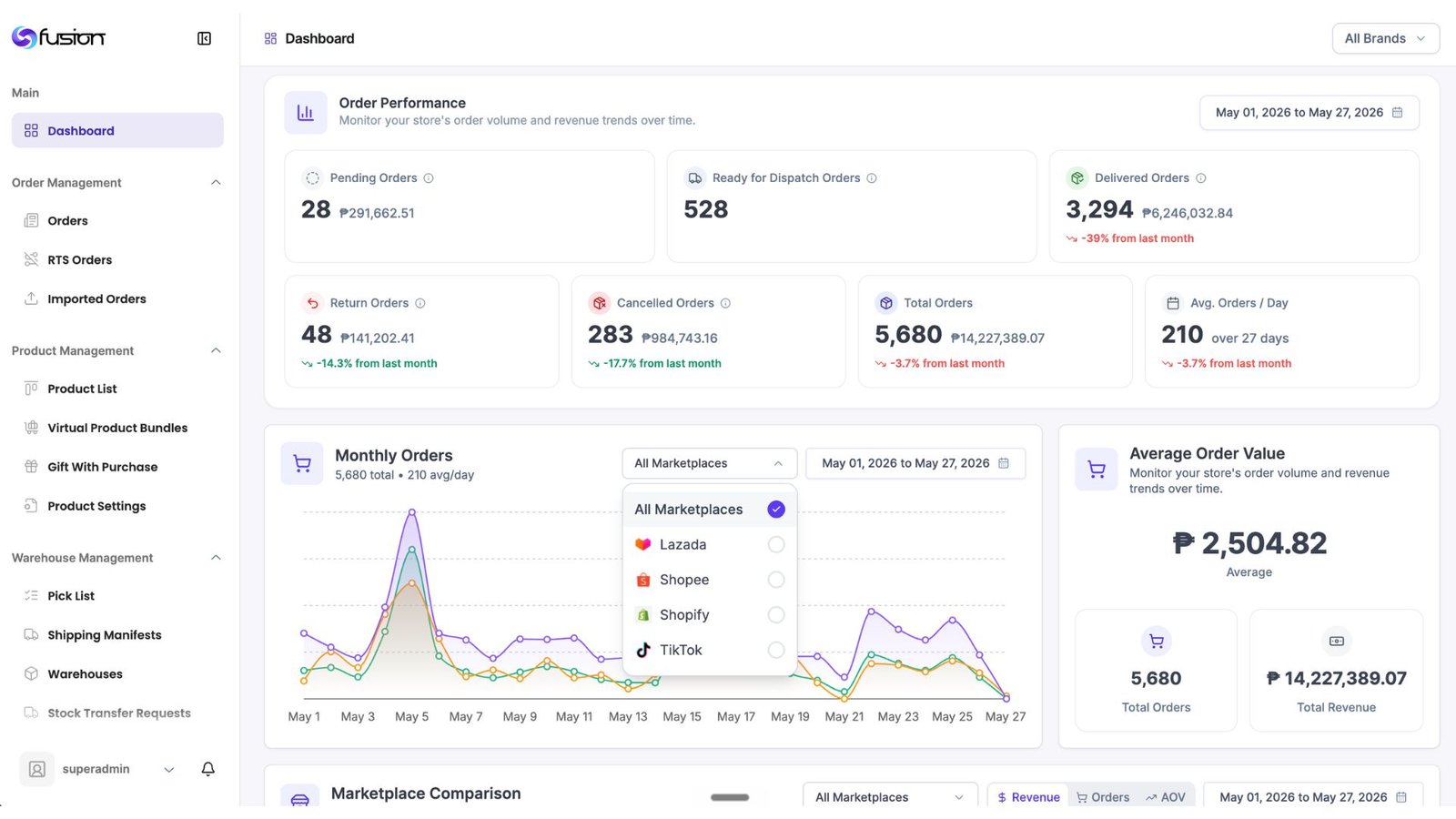Click the Pending Orders dashed circle icon

[312, 178]
